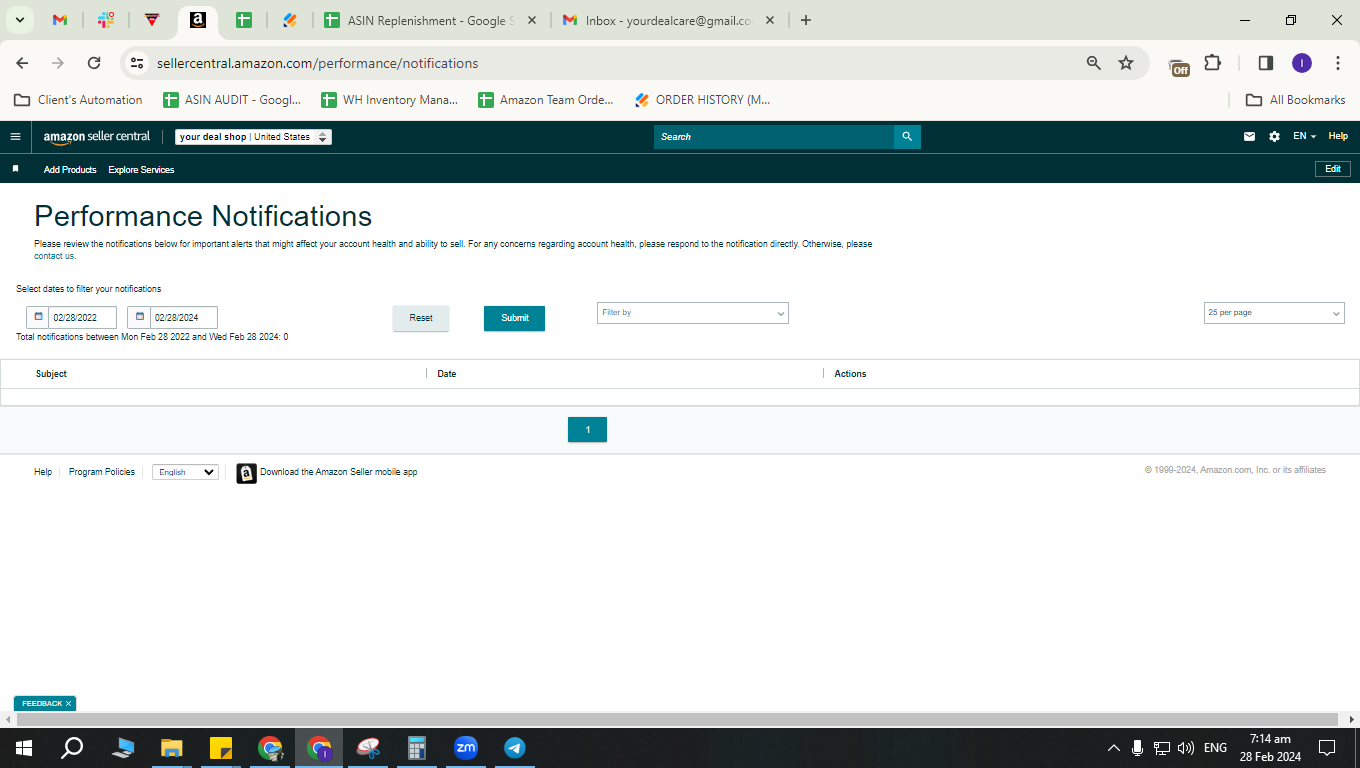Viewport: 1360px width, 768px height.
Task: Open the buyer messages envelope icon
Action: pyautogui.click(x=1249, y=137)
